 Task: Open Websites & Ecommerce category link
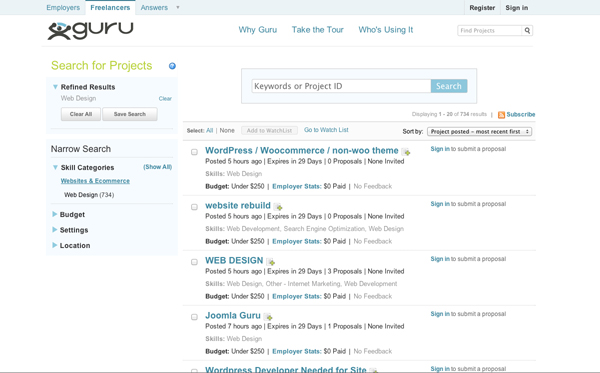(x=95, y=181)
